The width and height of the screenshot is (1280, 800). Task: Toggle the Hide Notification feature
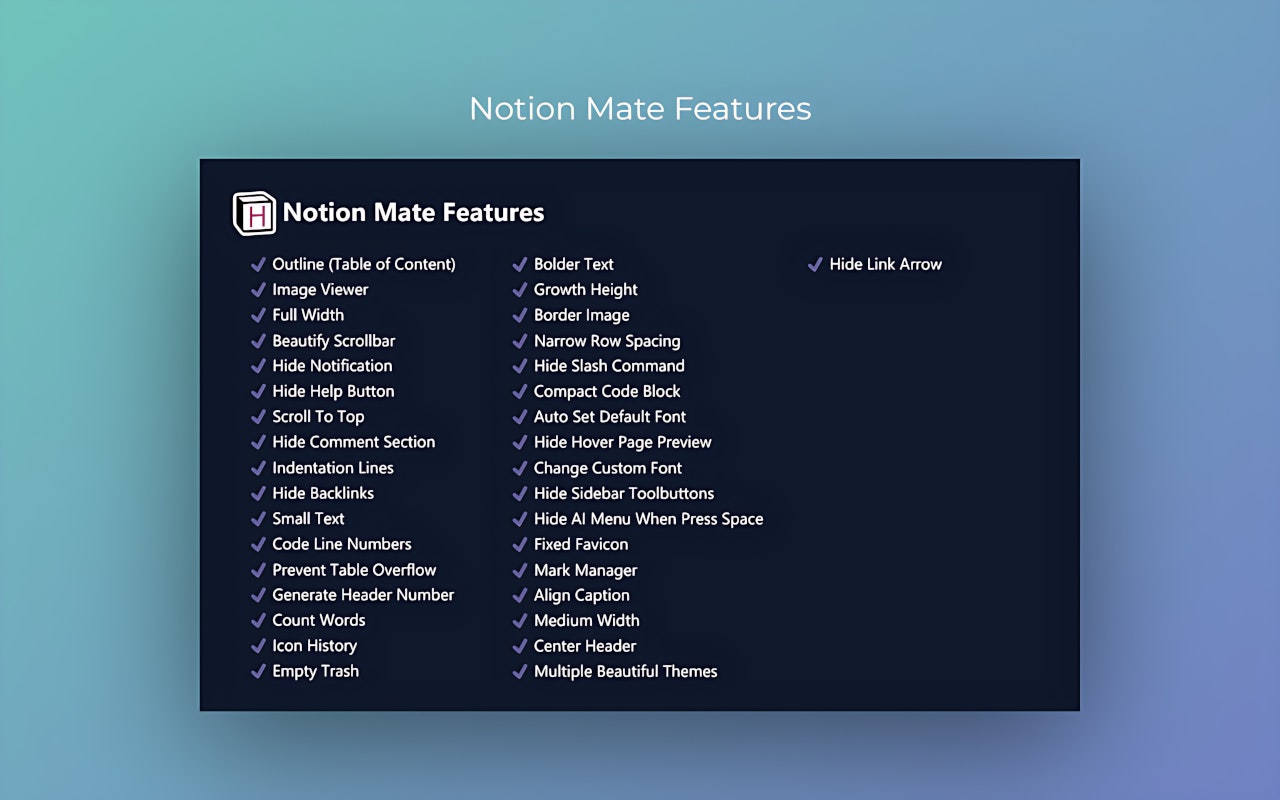331,365
